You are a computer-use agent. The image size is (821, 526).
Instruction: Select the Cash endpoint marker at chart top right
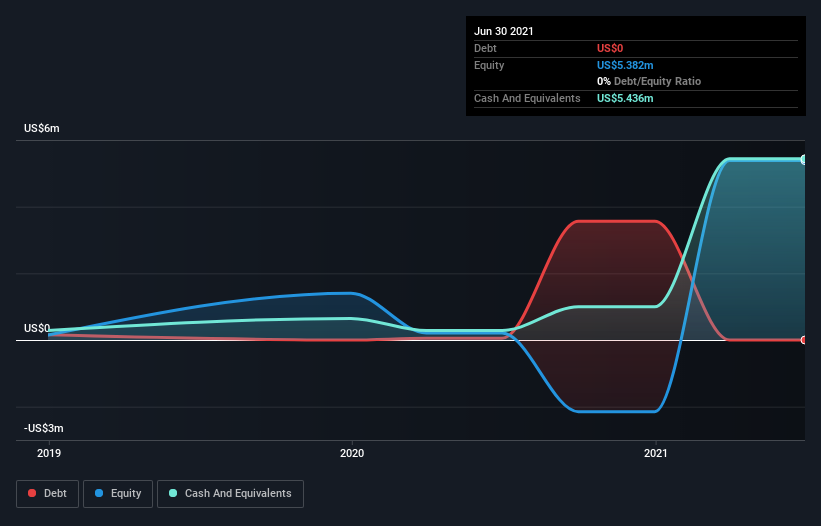pyautogui.click(x=803, y=160)
